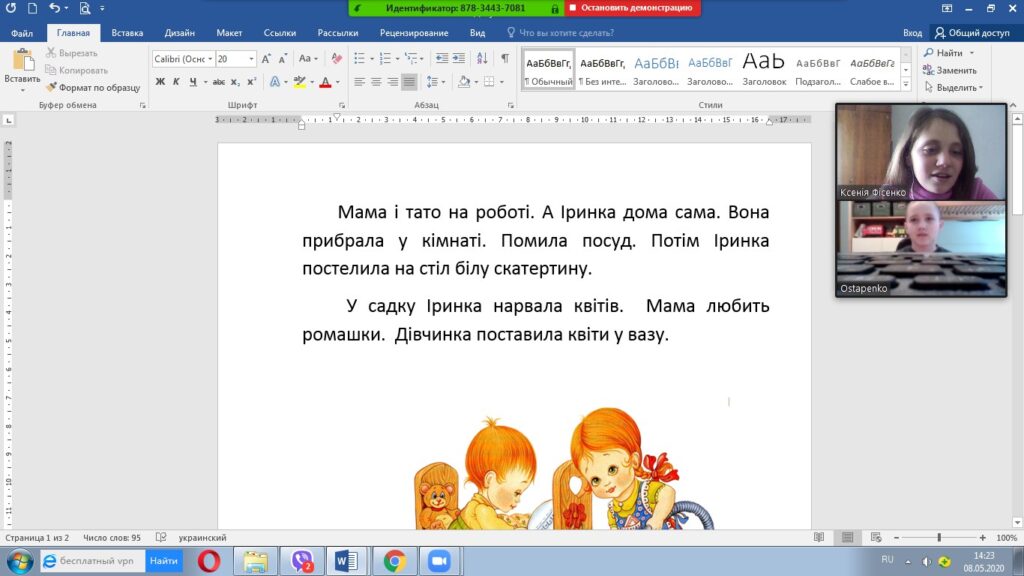The image size is (1024, 576).
Task: Apply strikethrough formatting (abc)
Action: coord(218,82)
